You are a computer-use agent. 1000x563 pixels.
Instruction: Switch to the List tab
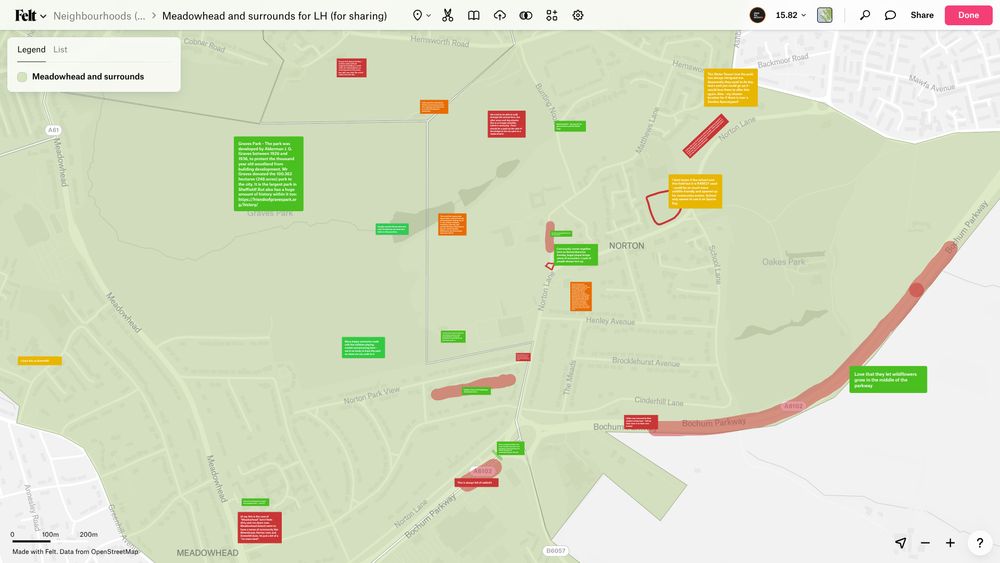click(x=60, y=50)
